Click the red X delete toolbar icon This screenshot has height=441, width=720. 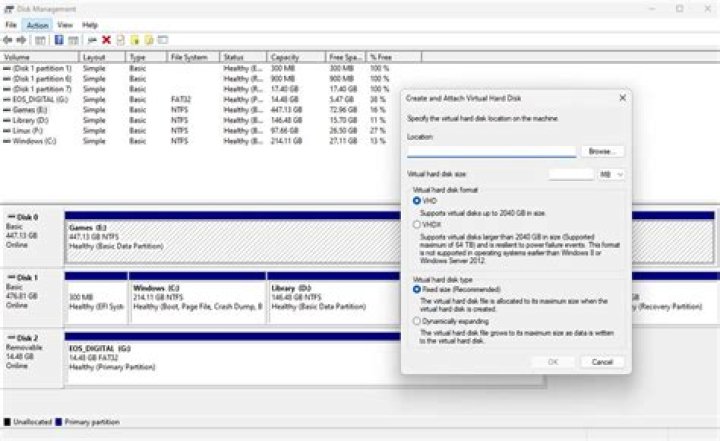(106, 40)
